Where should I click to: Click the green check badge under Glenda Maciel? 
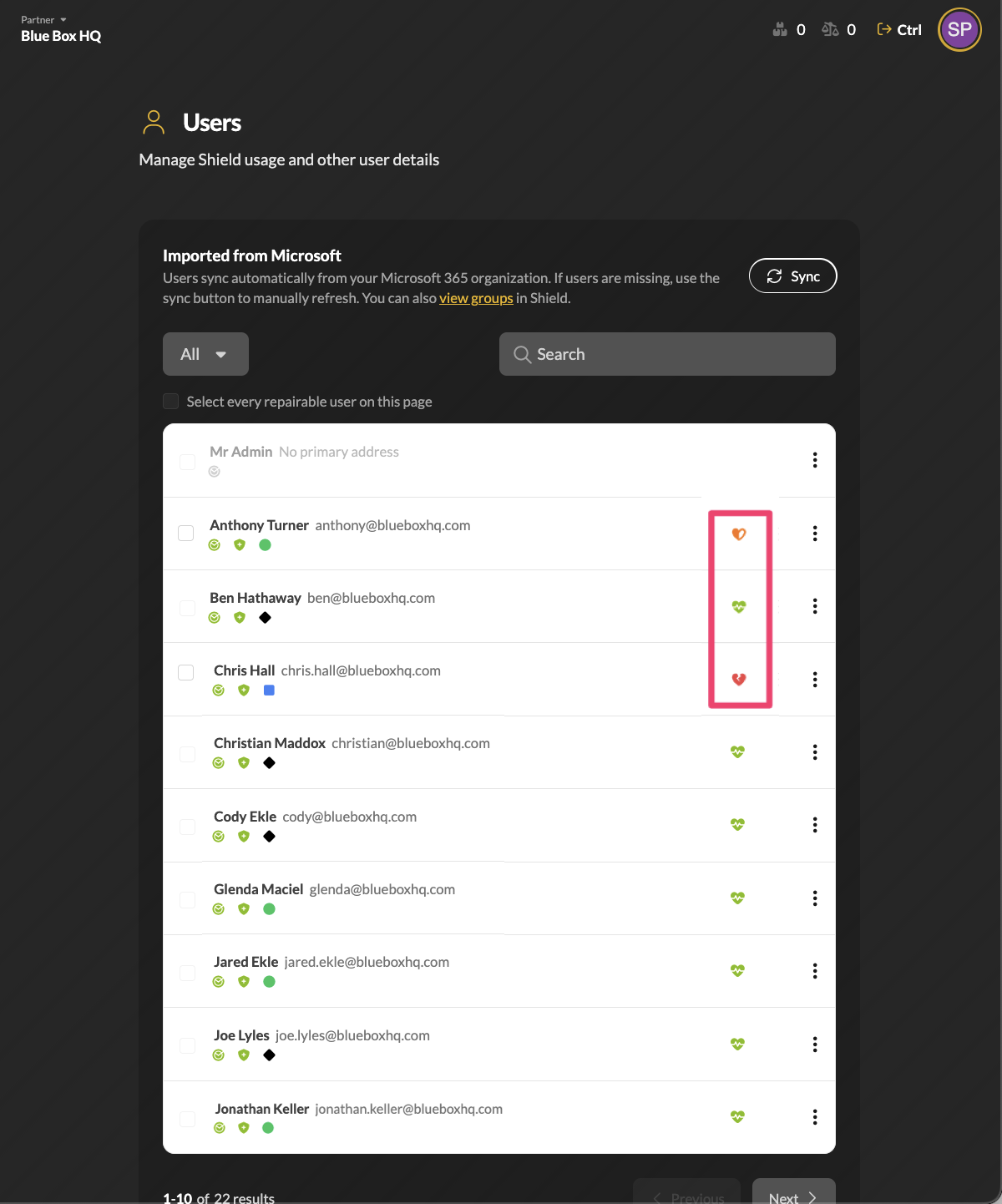(219, 909)
